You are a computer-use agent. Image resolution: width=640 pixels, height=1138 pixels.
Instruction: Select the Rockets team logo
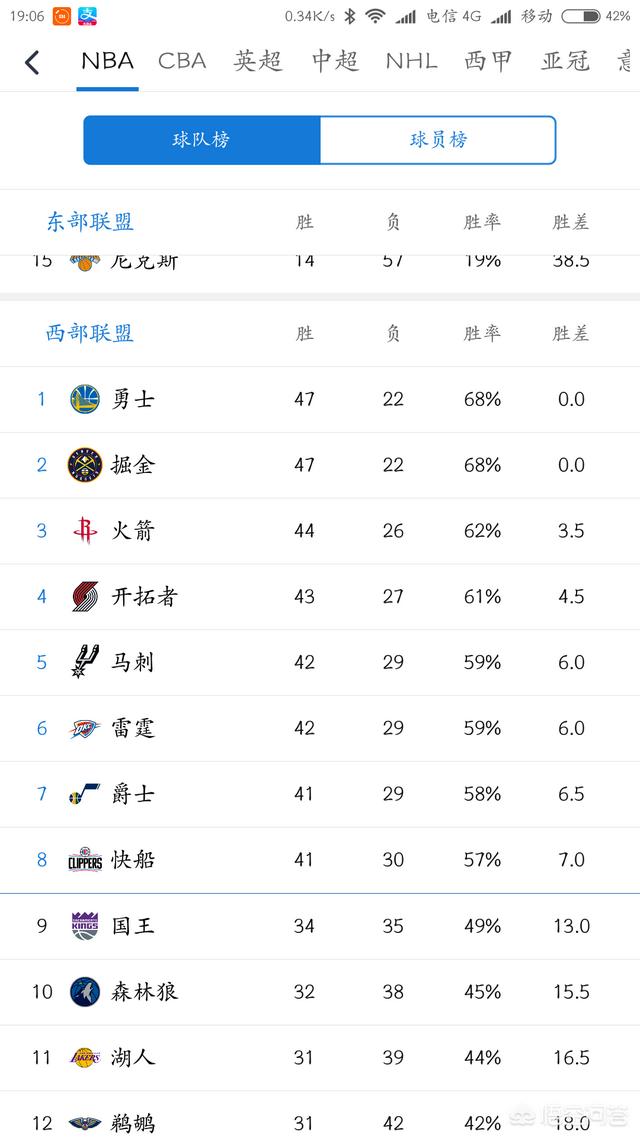pos(85,531)
